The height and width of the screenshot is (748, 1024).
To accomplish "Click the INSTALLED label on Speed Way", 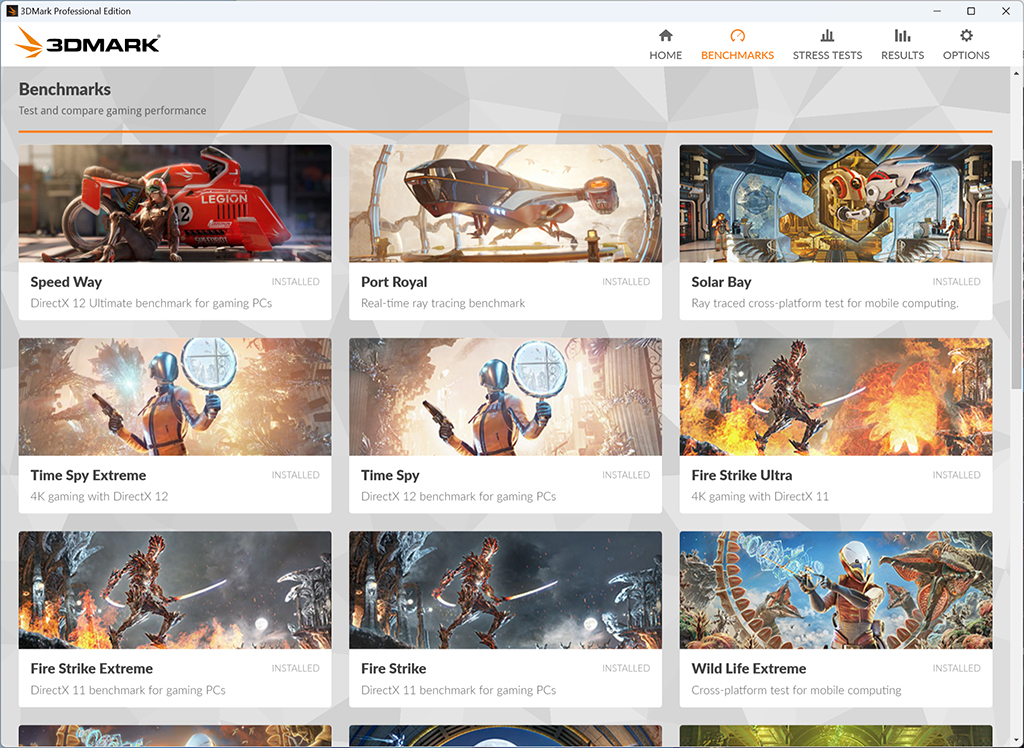I will point(295,282).
